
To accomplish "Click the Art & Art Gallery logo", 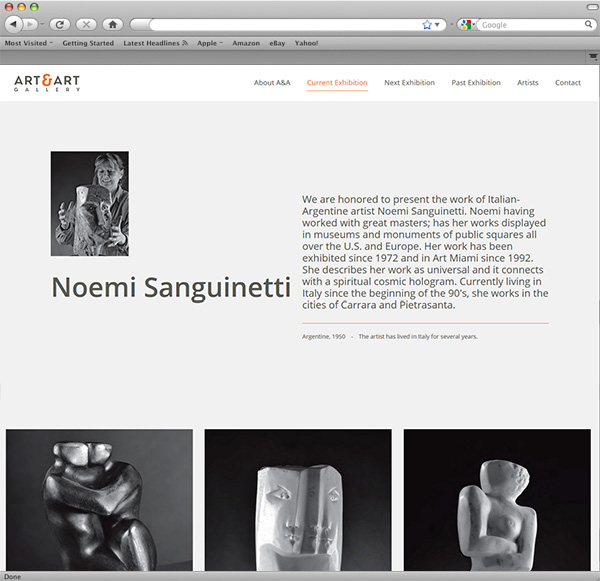I will tap(47, 83).
